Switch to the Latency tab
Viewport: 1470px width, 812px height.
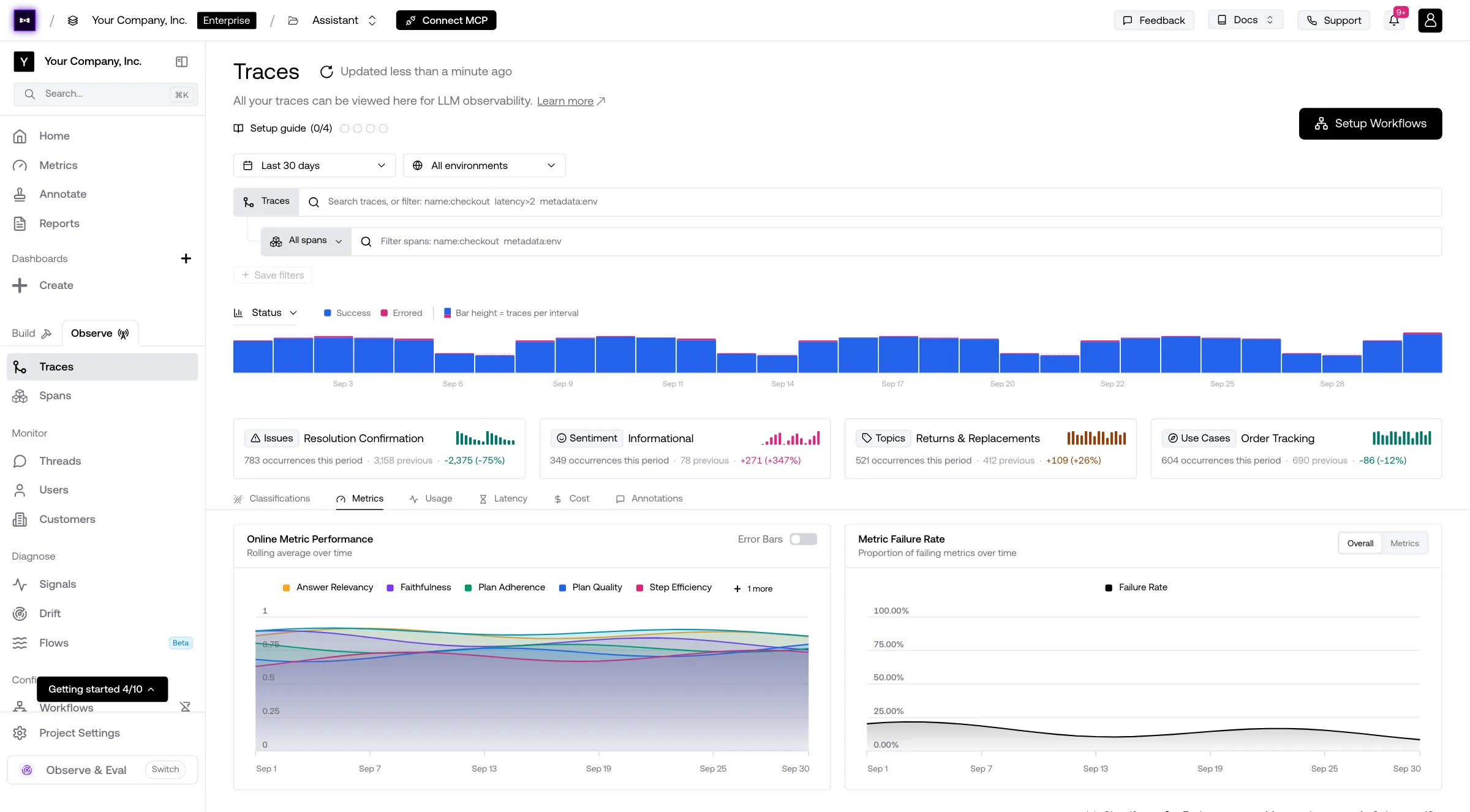tap(503, 498)
